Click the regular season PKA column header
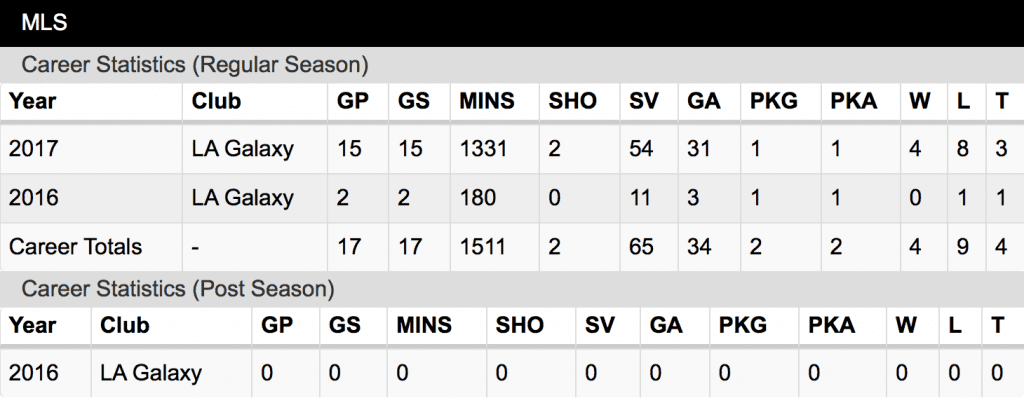This screenshot has width=1024, height=398. tap(854, 101)
